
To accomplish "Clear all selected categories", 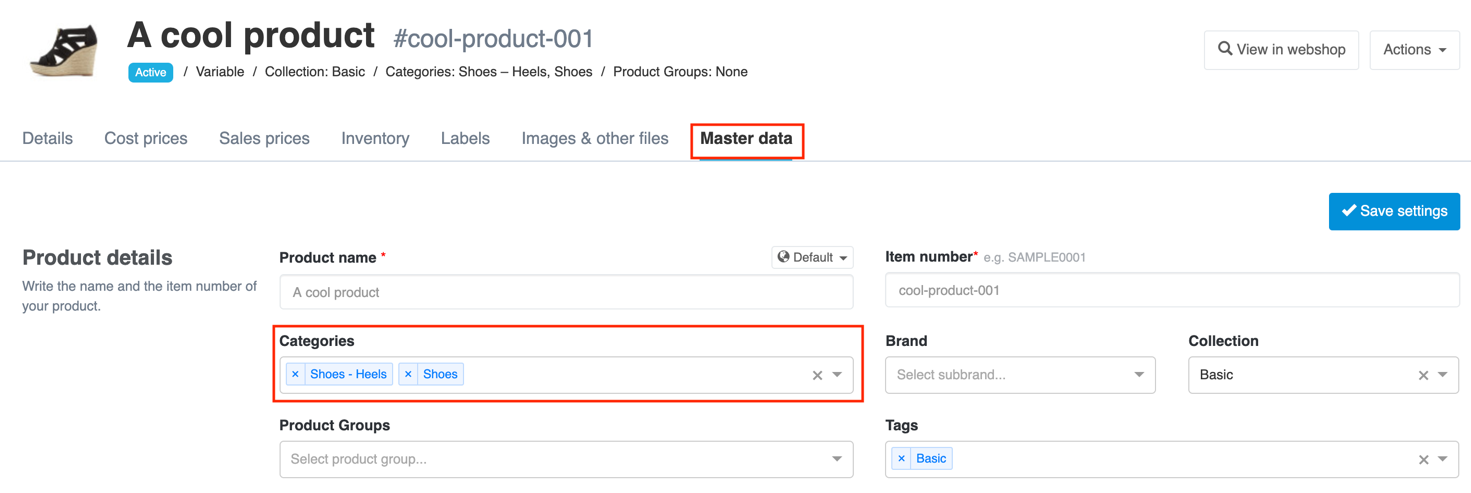I will 817,375.
